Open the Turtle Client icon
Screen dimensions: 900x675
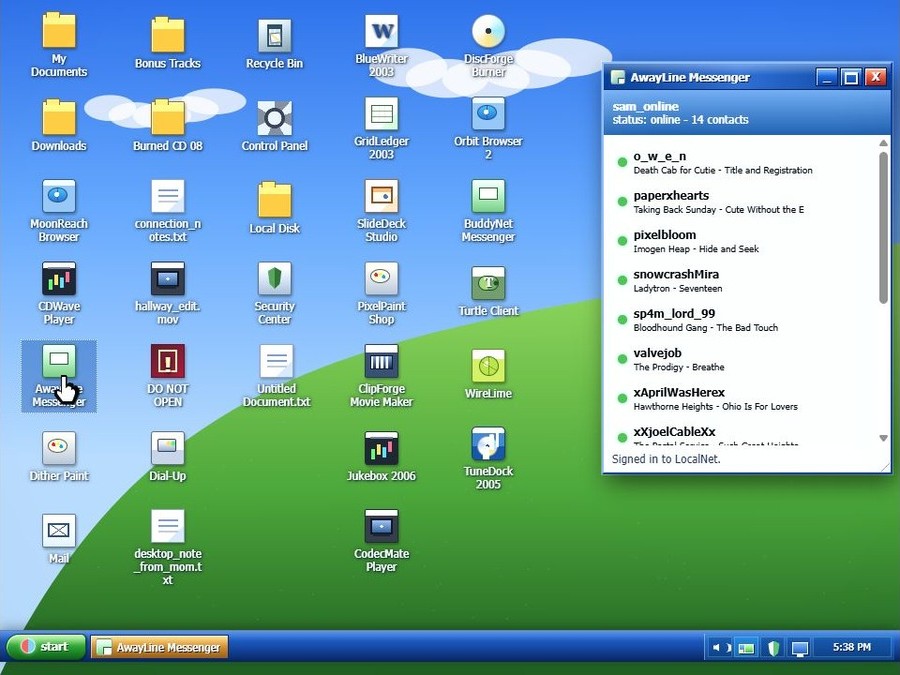click(x=488, y=292)
